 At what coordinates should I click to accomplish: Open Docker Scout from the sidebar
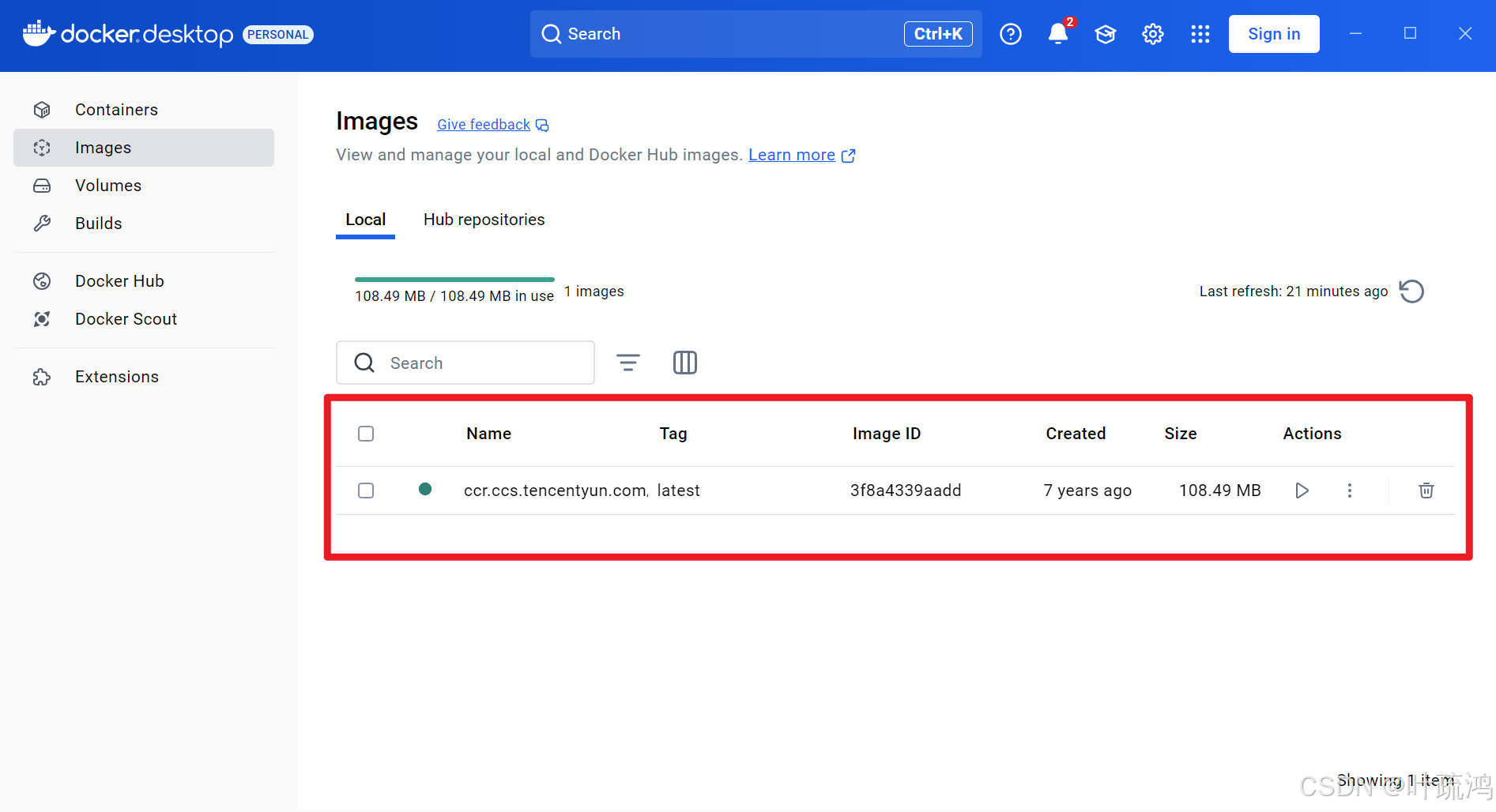tap(126, 318)
